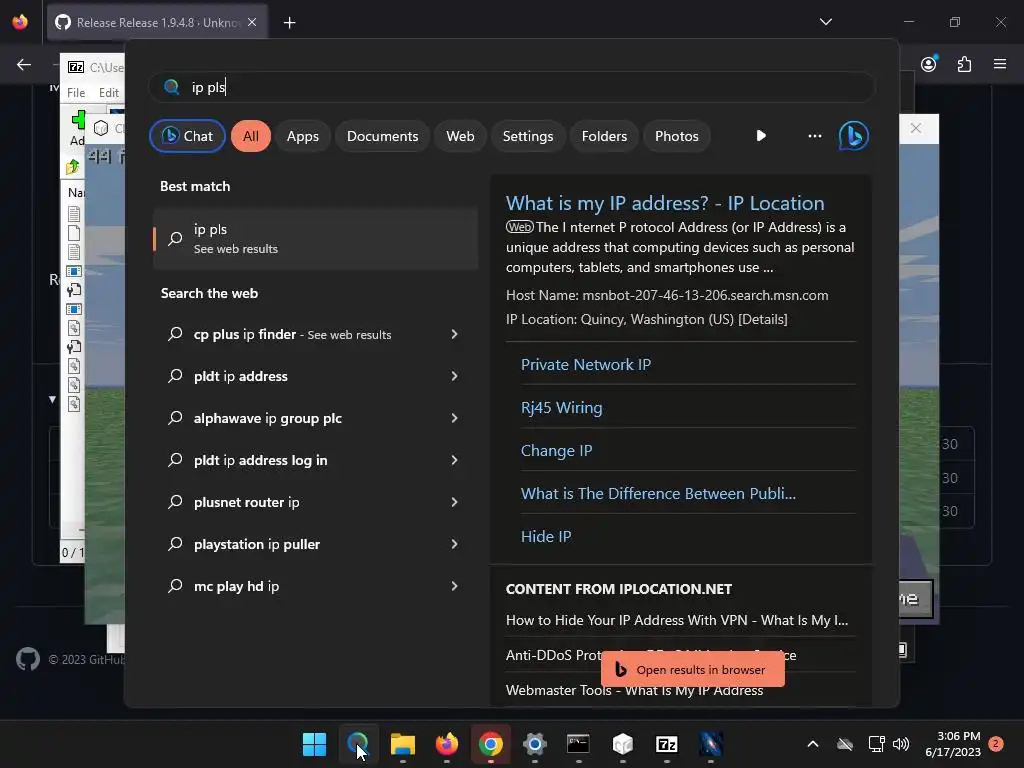This screenshot has width=1024, height=768.
Task: Show more filter tabs arrow
Action: [x=761, y=136]
